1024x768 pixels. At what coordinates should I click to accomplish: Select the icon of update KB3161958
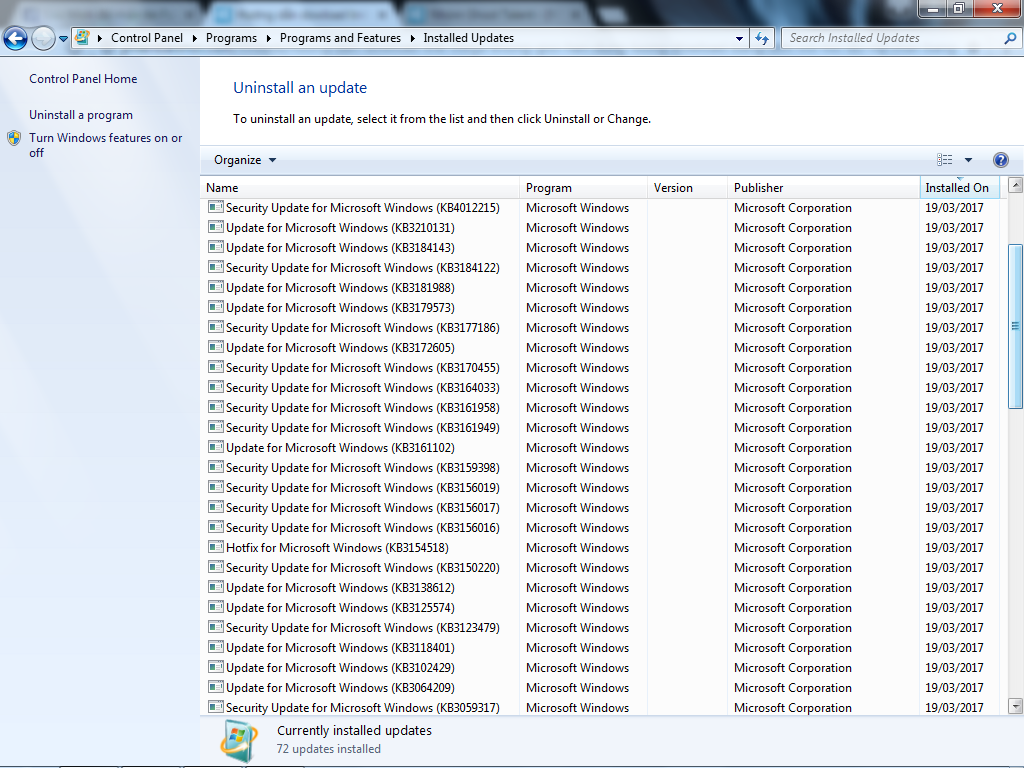click(216, 407)
